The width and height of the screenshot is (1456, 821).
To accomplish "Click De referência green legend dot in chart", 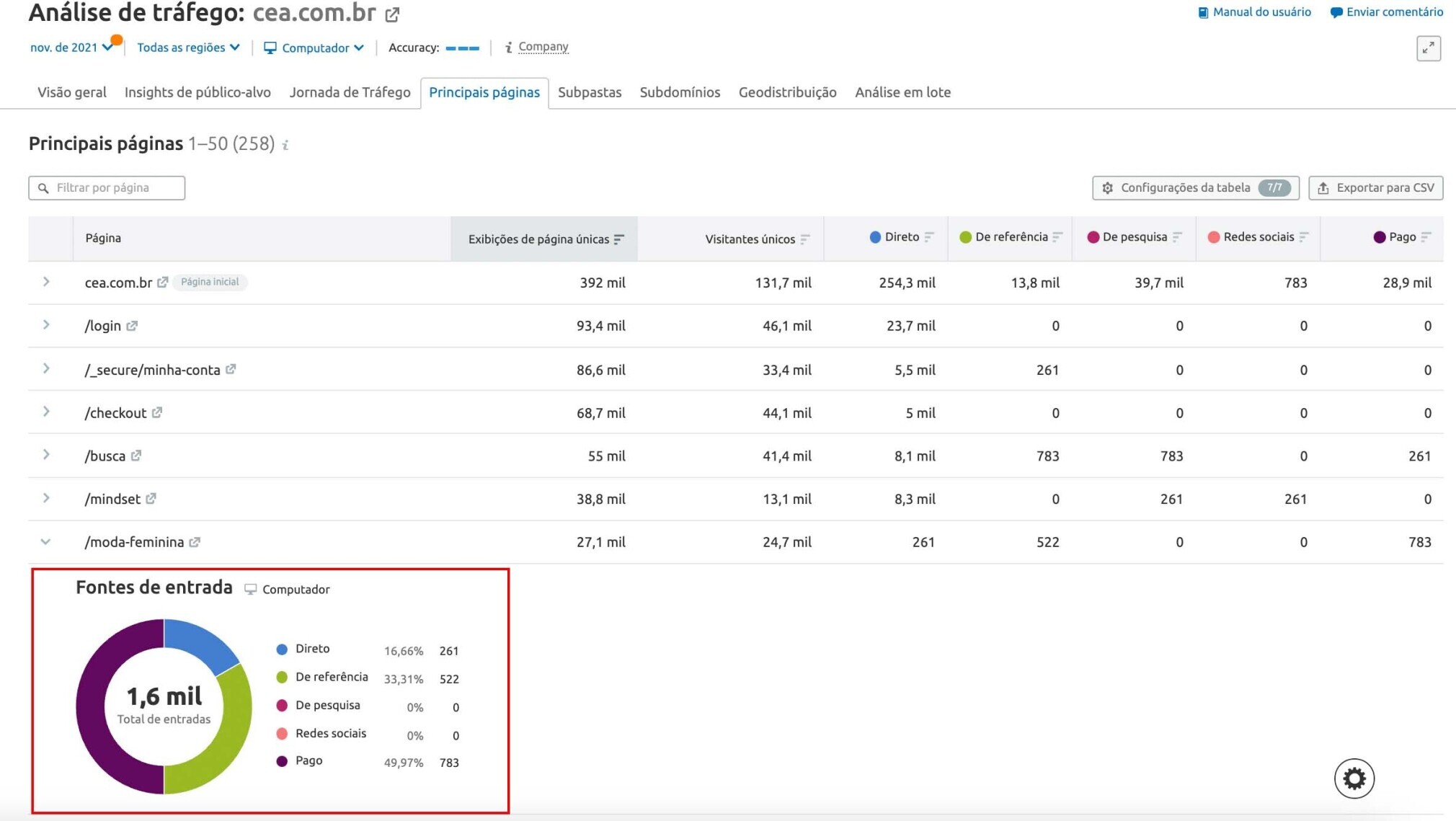I will [282, 678].
